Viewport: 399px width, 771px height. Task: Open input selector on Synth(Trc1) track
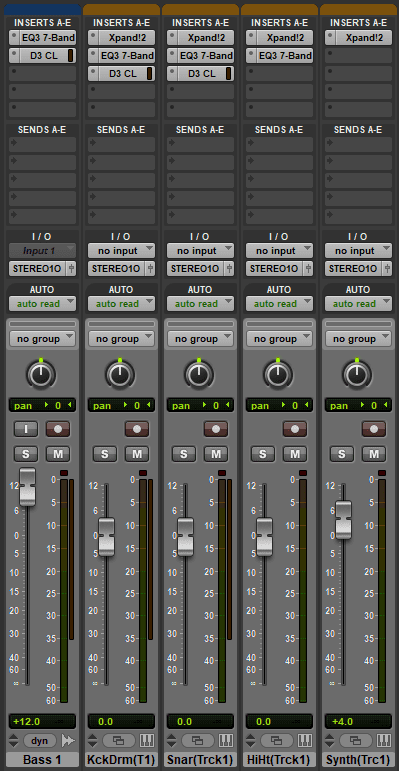[x=359, y=251]
